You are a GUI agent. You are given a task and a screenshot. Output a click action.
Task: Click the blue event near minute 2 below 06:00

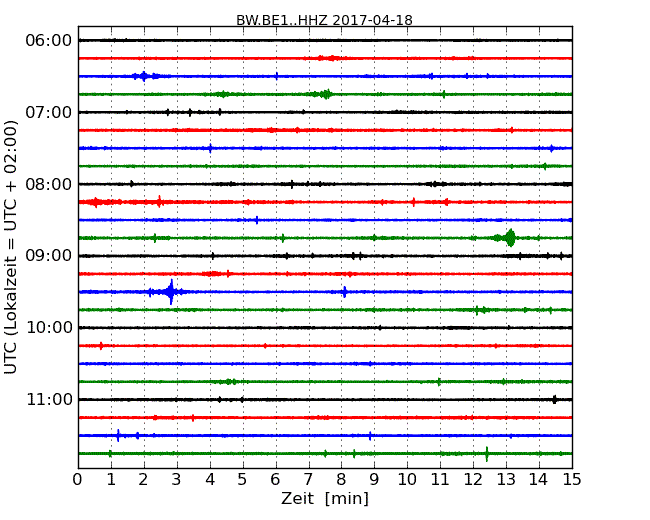(144, 76)
